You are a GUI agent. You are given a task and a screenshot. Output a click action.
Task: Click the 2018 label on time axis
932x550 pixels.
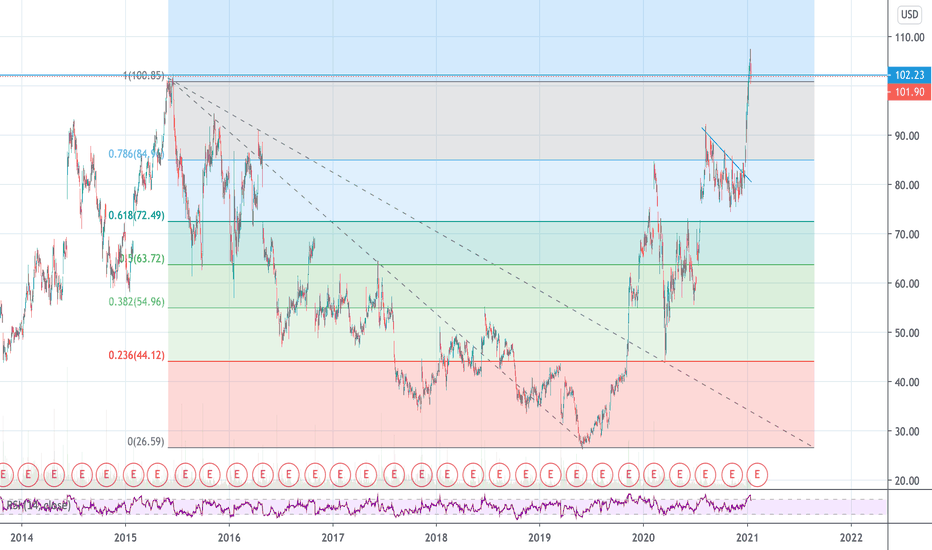(x=436, y=538)
